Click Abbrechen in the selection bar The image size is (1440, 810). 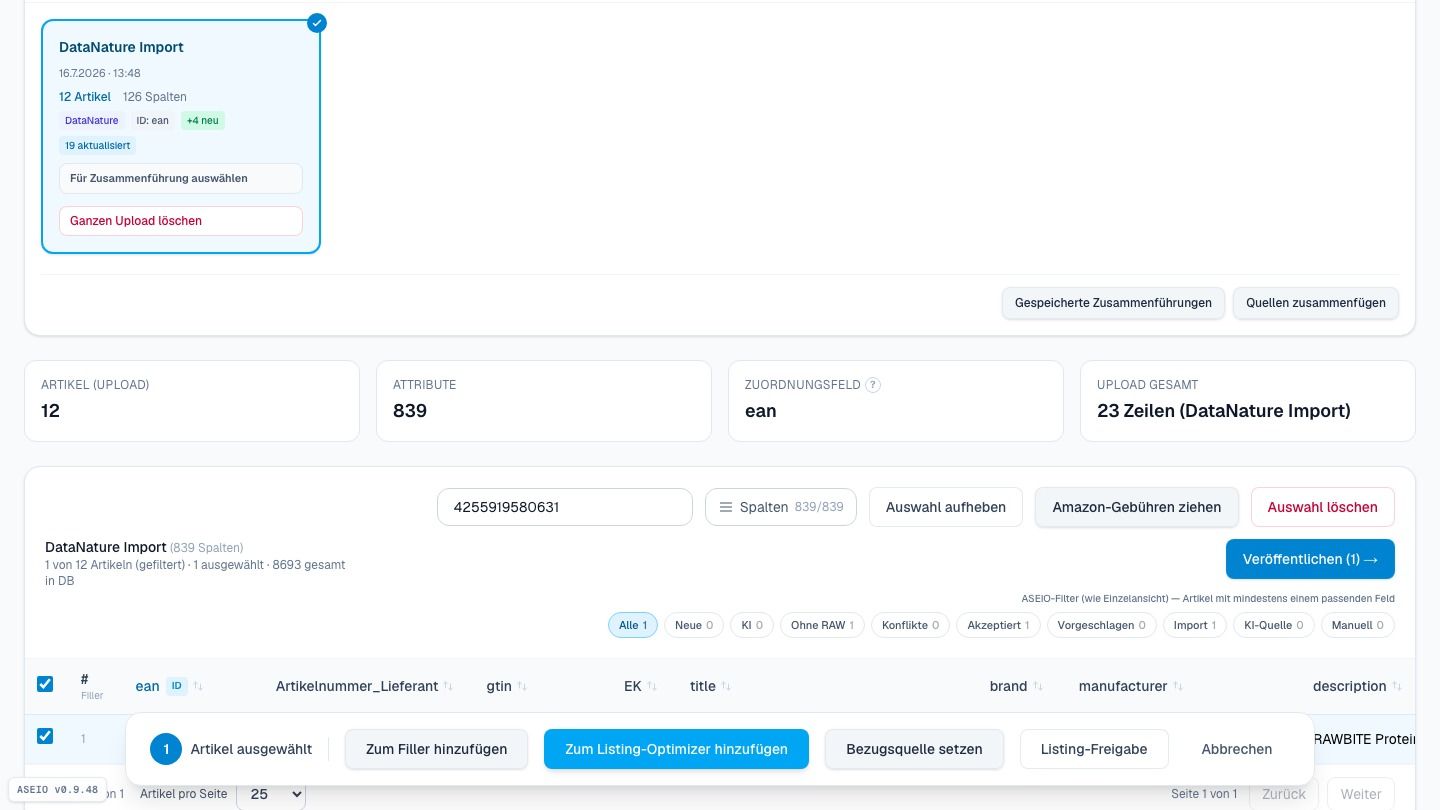tap(1237, 749)
